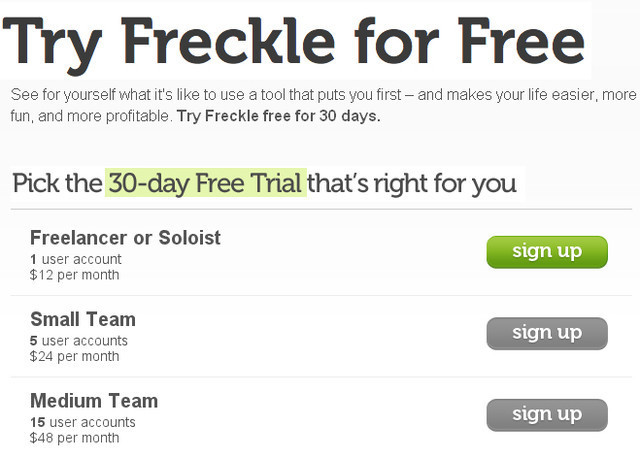Image resolution: width=640 pixels, height=458 pixels.
Task: Click the "15 user accounts" detail
Action: (x=82, y=422)
